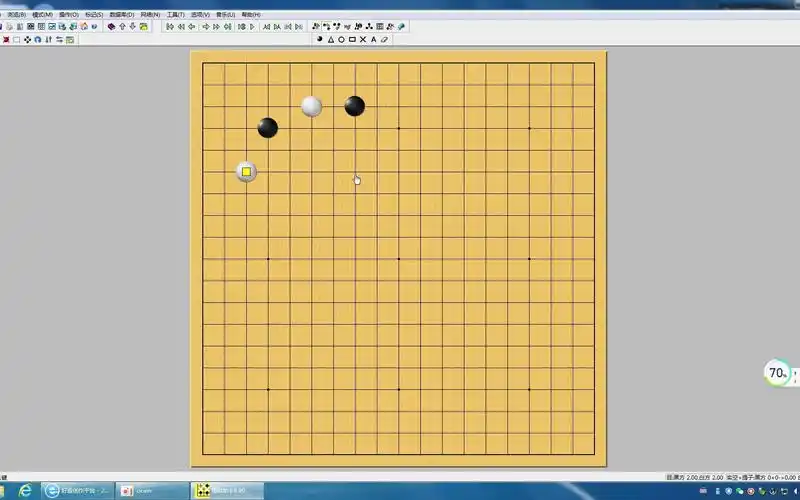Start auto-play with the play triangle

coord(252,27)
